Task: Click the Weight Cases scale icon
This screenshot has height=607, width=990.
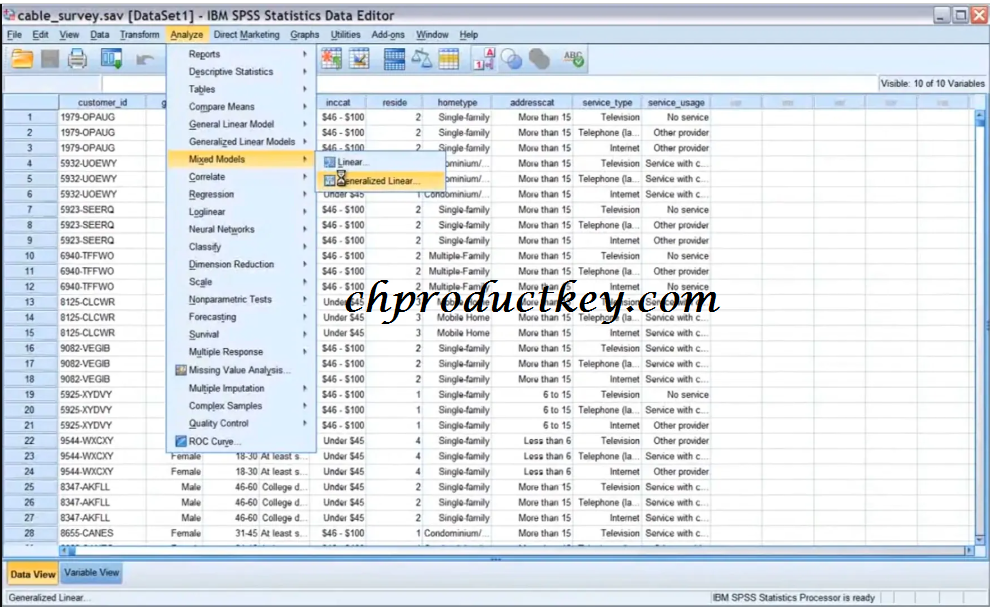Action: coord(421,59)
